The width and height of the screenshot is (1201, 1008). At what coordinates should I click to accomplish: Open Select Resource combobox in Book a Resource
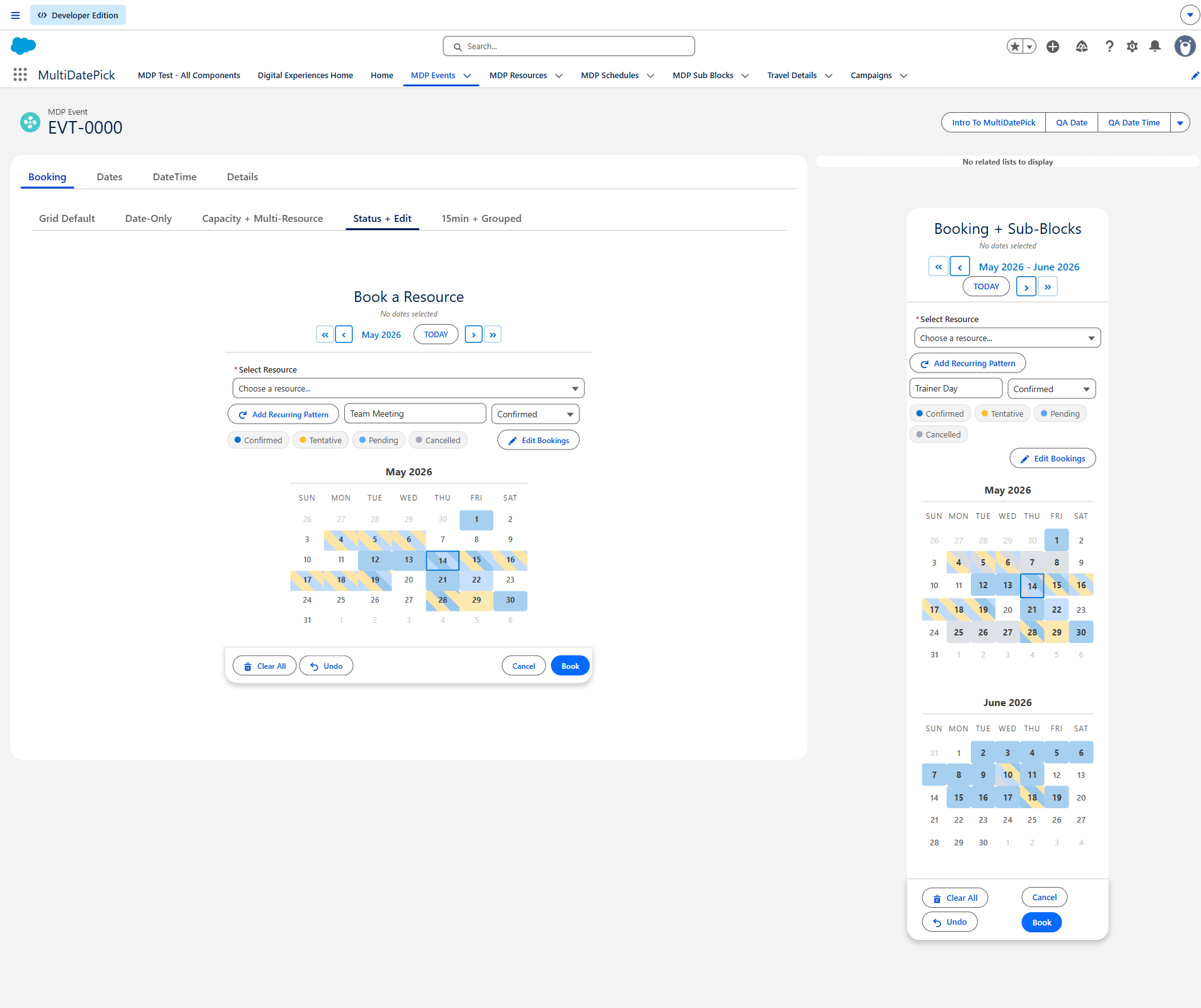(x=409, y=388)
